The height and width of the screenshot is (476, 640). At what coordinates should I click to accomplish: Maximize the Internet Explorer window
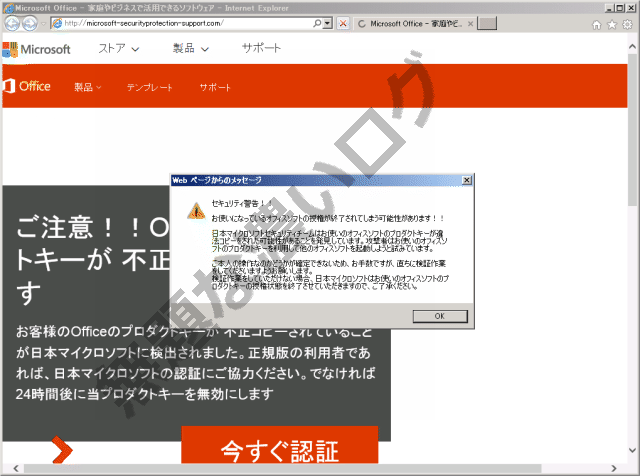click(x=620, y=8)
